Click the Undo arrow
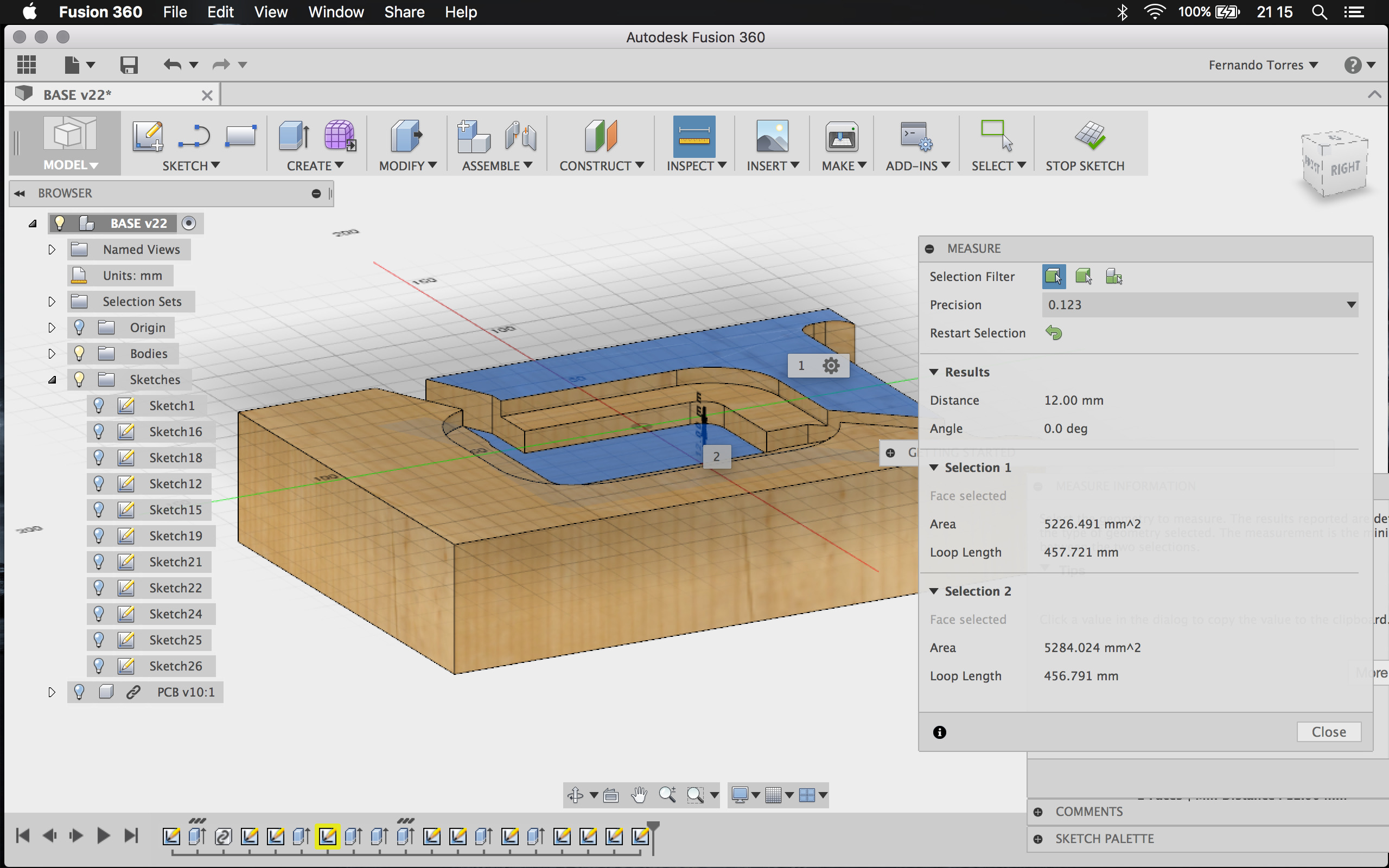This screenshot has width=1389, height=868. [172, 65]
